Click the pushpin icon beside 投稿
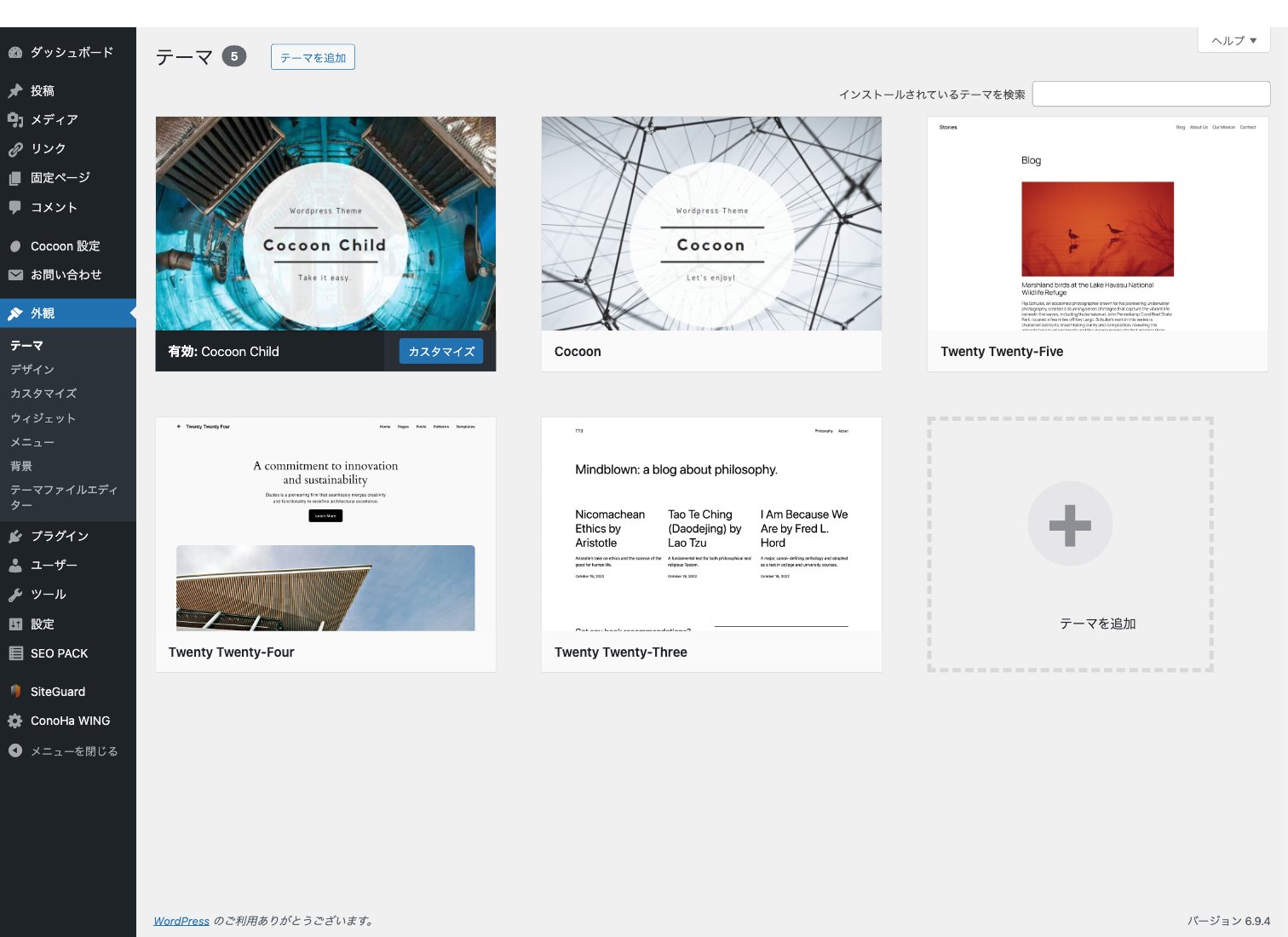The width and height of the screenshot is (1288, 937). (15, 91)
